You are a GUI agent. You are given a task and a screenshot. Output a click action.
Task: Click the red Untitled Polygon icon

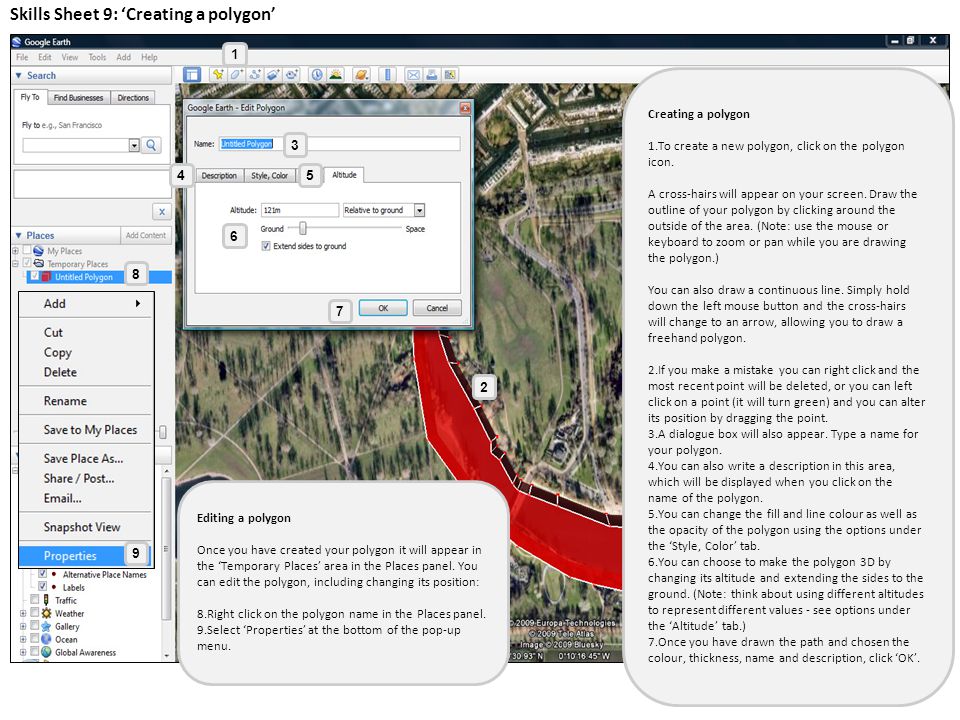[x=46, y=277]
